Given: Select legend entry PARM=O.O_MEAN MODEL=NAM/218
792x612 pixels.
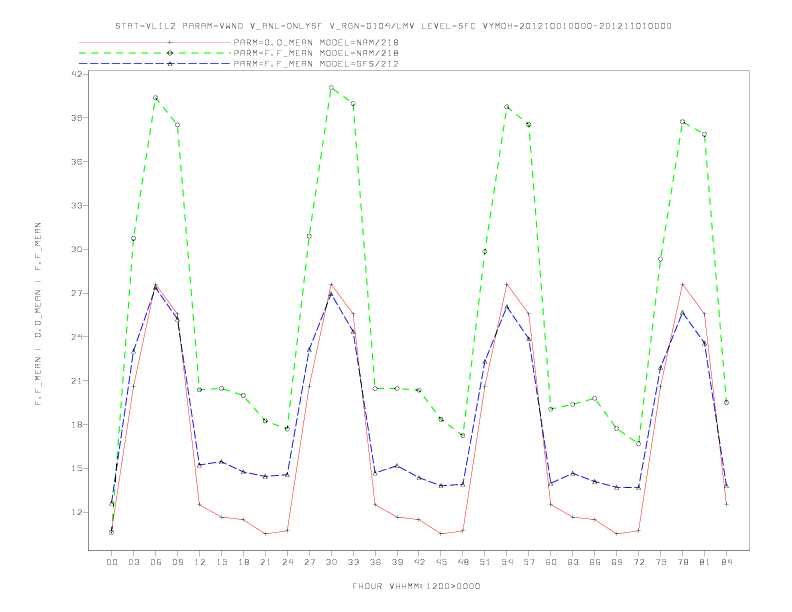Looking at the screenshot, I should coord(316,43).
